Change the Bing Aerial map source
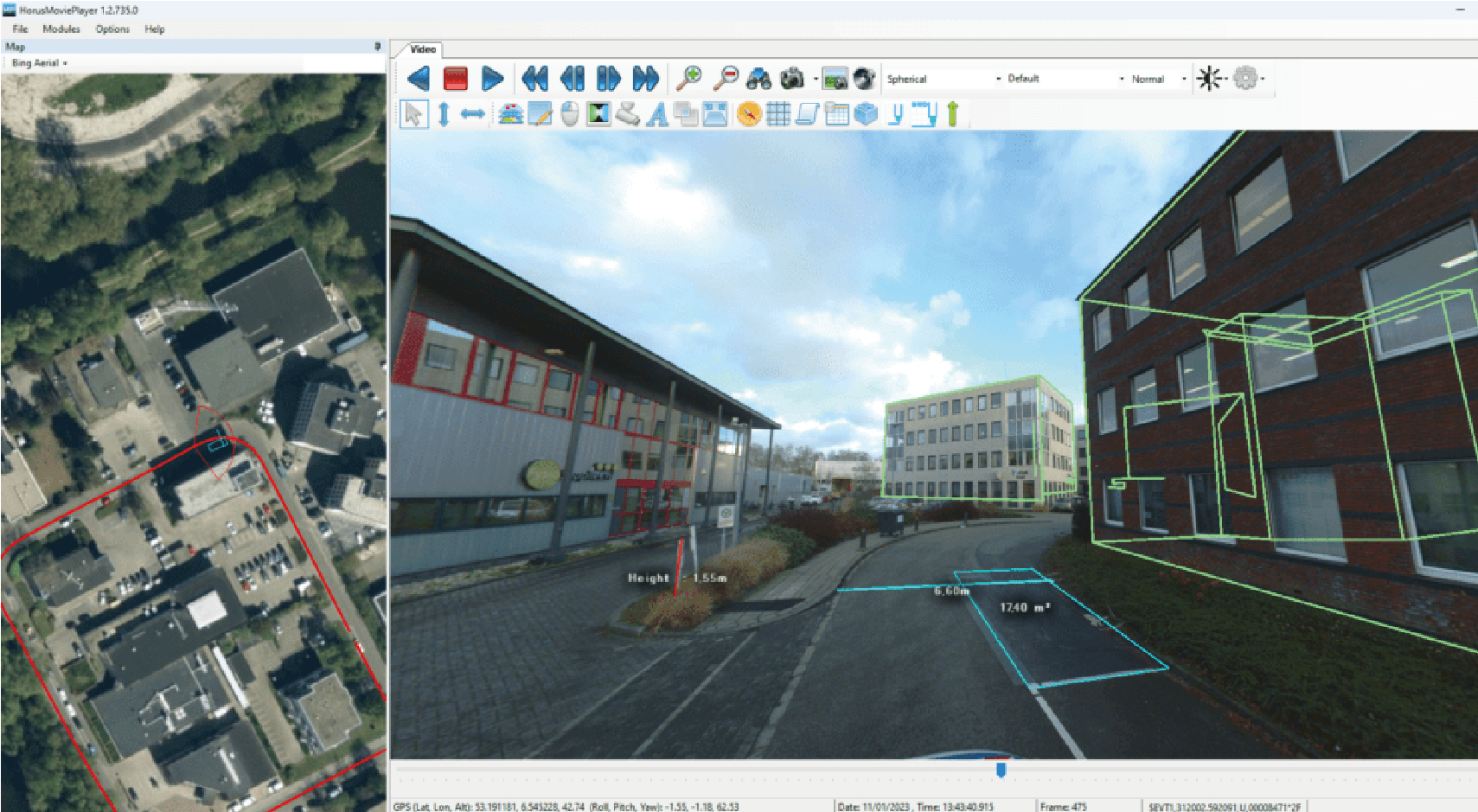The width and height of the screenshot is (1478, 812). [37, 62]
